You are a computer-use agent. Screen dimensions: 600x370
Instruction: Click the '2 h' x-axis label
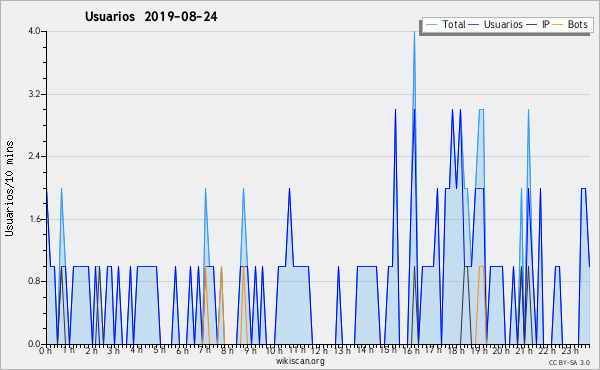point(92,351)
